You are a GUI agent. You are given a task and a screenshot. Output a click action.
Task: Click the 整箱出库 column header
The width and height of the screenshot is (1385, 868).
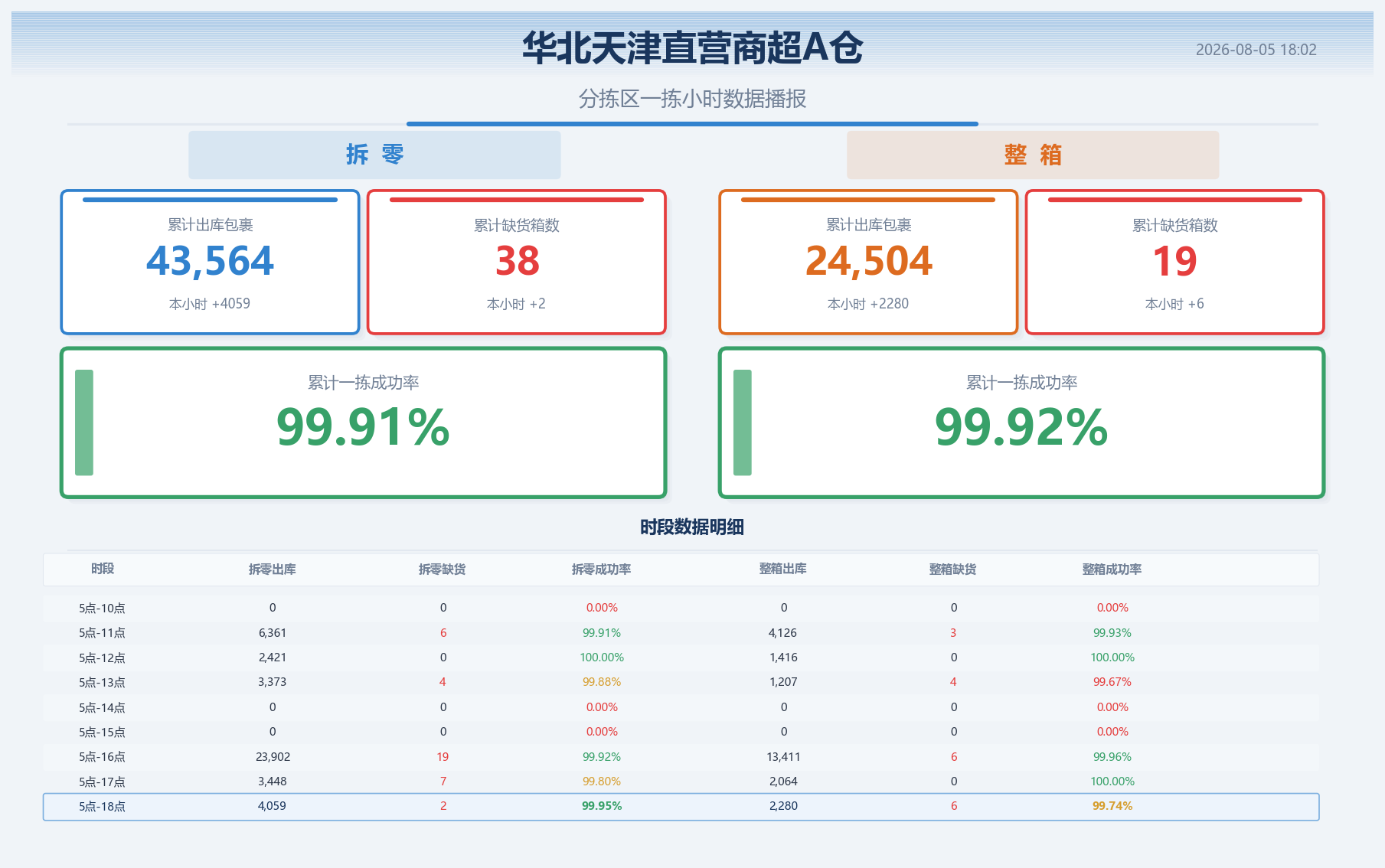[x=783, y=569]
